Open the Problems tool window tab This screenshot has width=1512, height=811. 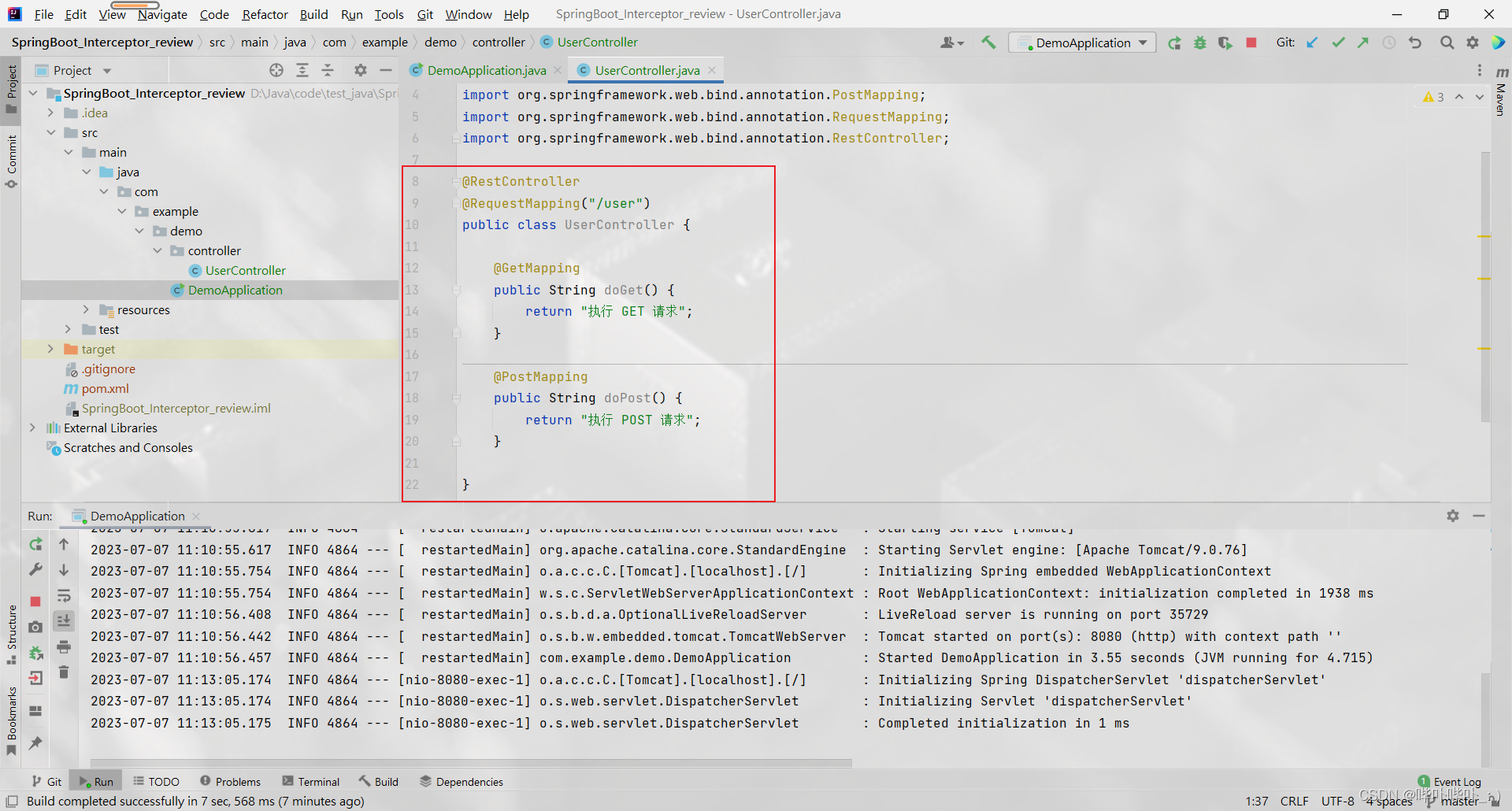(x=230, y=781)
